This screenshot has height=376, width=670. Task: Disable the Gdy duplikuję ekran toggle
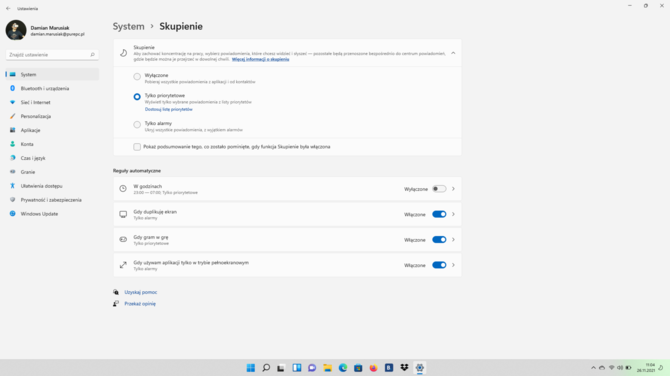click(x=439, y=214)
